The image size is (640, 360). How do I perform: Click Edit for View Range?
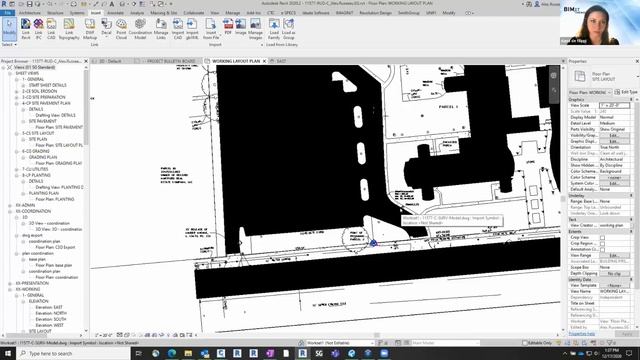point(614,255)
